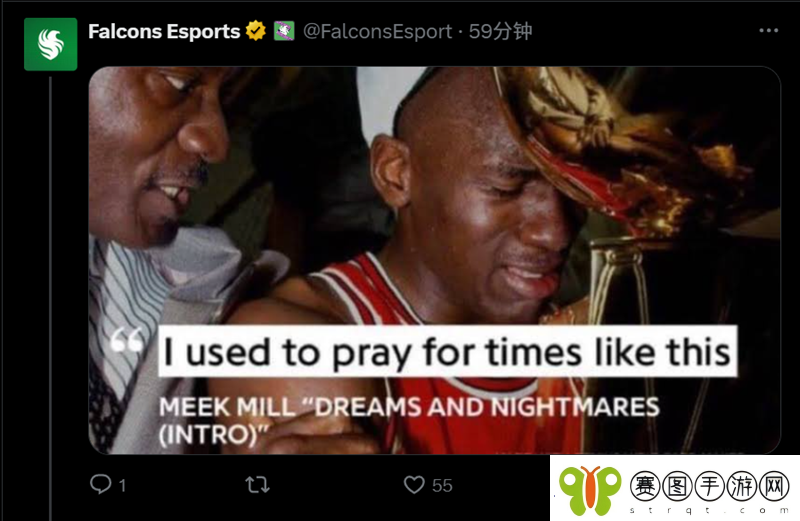This screenshot has height=521, width=800.
Task: Open the three-dot more options menu
Action: (768, 31)
